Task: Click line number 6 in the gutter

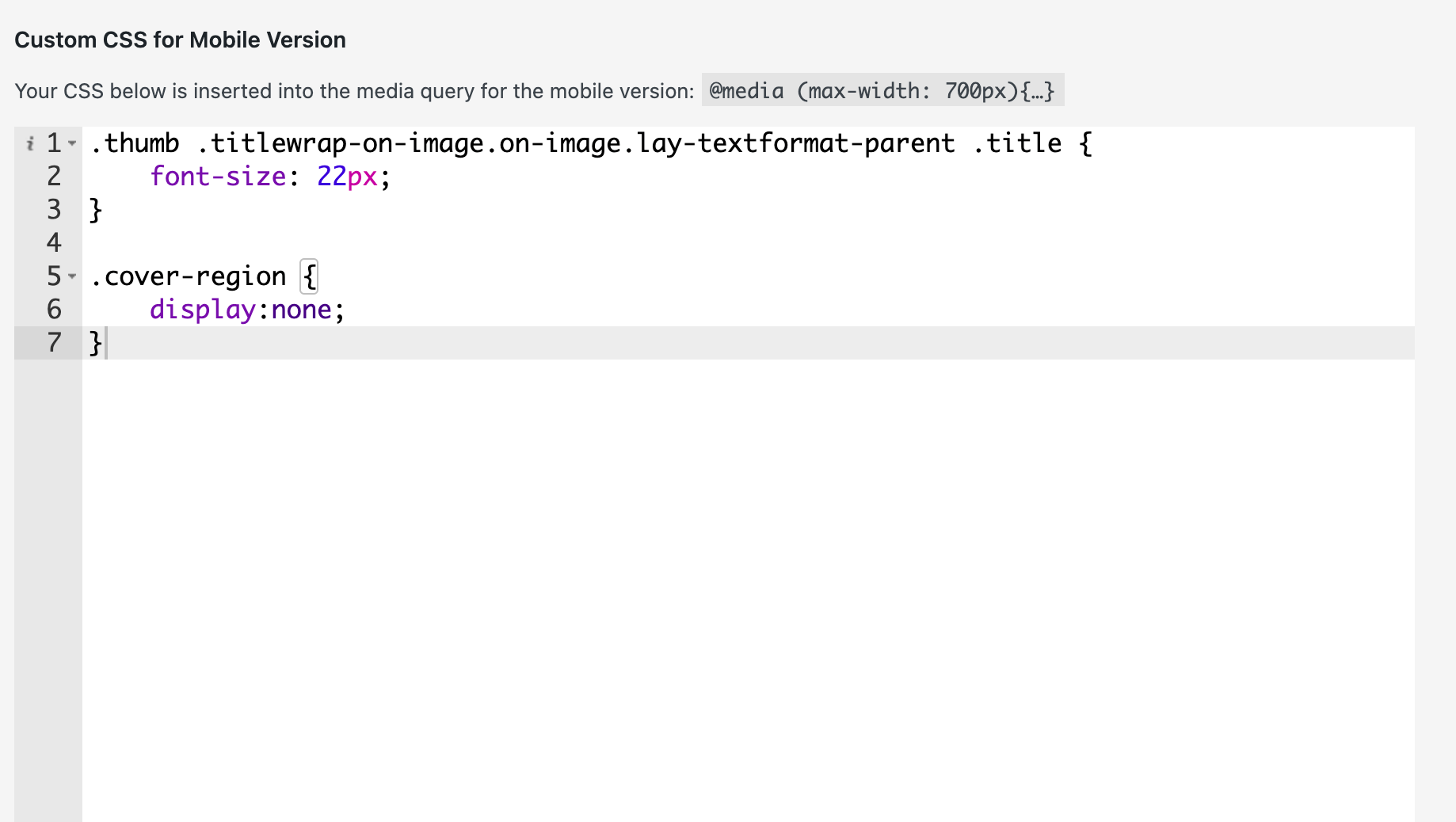Action: pos(54,310)
